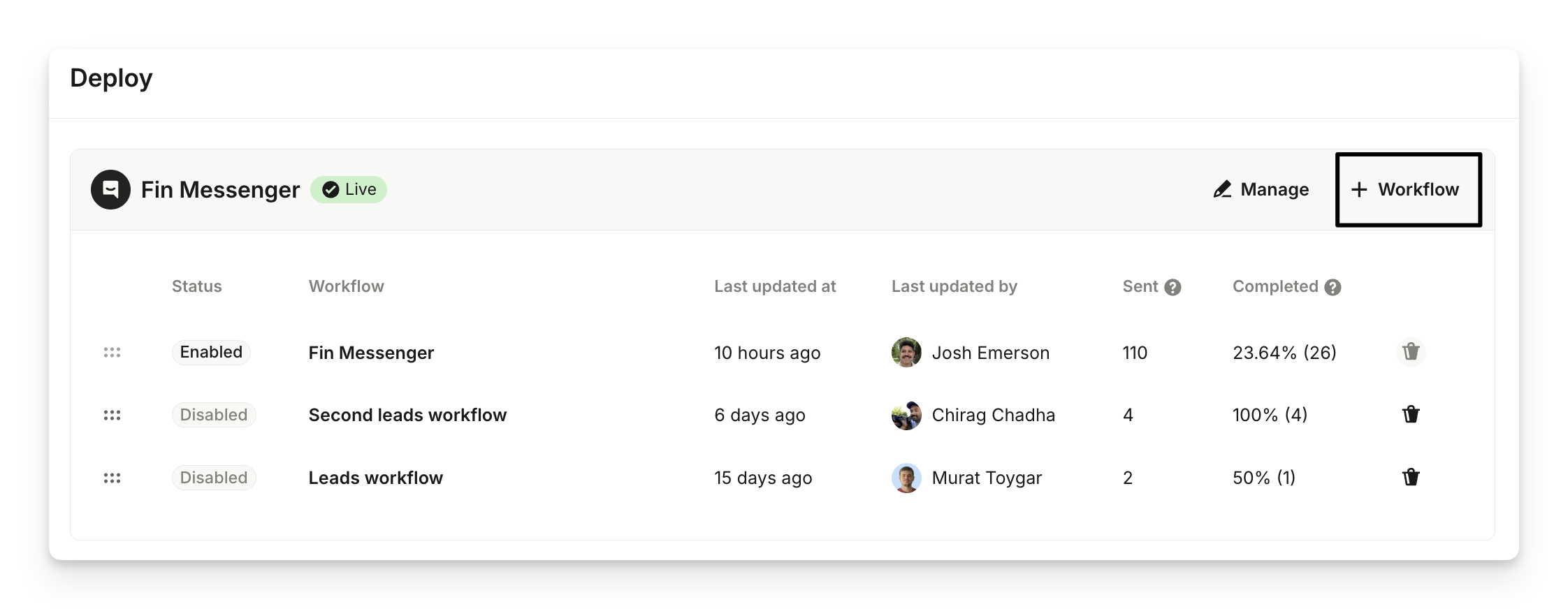Grab the drag handle for Fin Messenger row
This screenshot has height=609, width=1568.
pos(112,353)
